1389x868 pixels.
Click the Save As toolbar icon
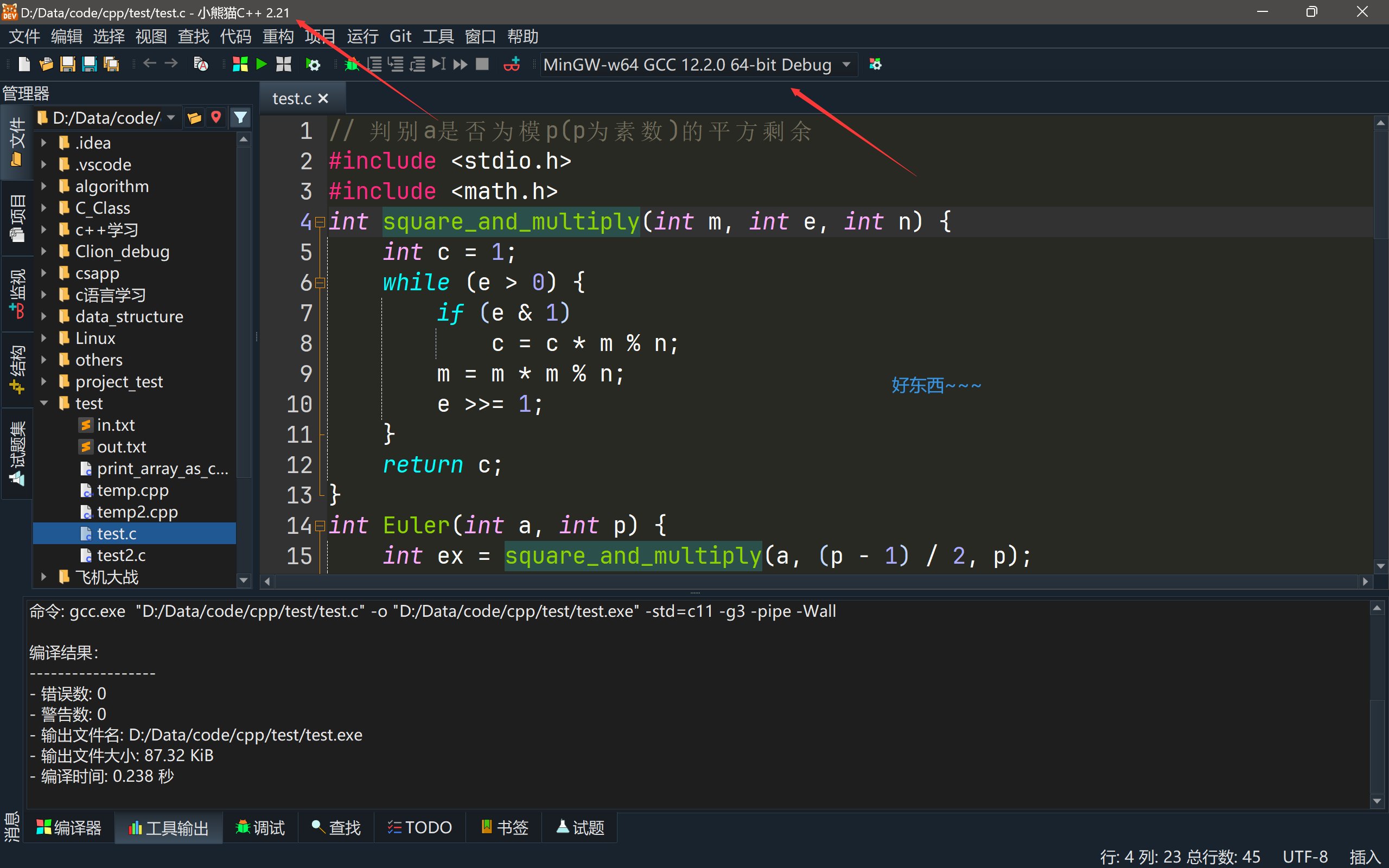pyautogui.click(x=90, y=65)
